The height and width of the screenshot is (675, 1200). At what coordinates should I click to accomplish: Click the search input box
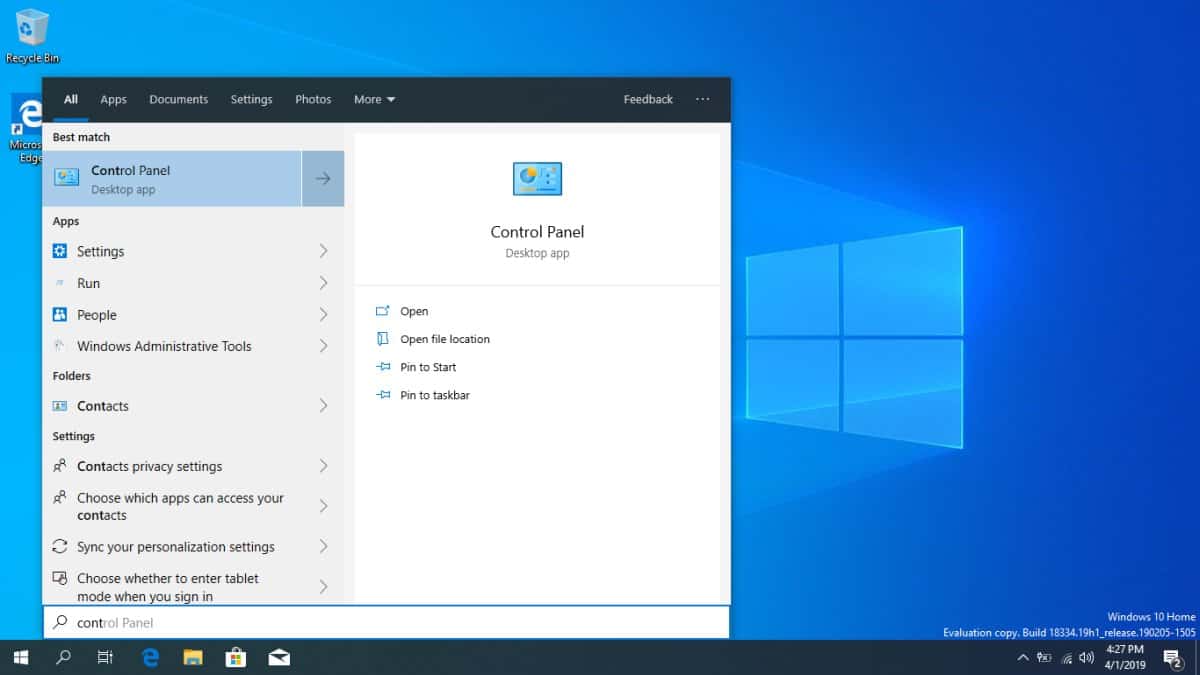pos(386,622)
